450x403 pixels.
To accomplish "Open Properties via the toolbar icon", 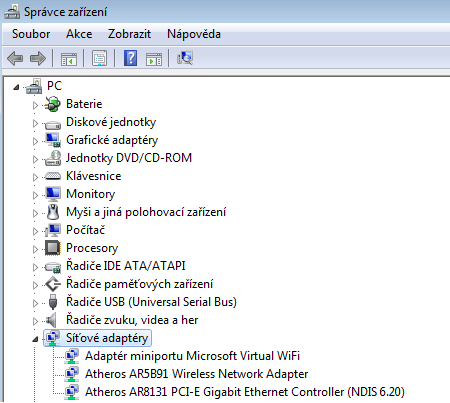I will [x=99, y=58].
